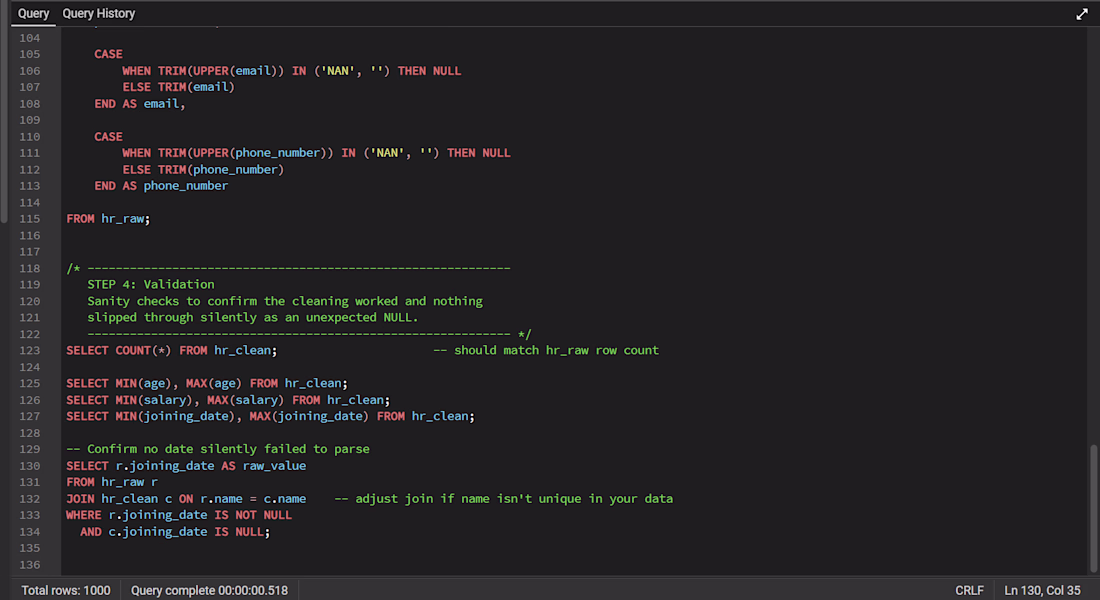Click the 'Ln 130, Col 35' cursor position
The height and width of the screenshot is (600, 1100).
1042,590
